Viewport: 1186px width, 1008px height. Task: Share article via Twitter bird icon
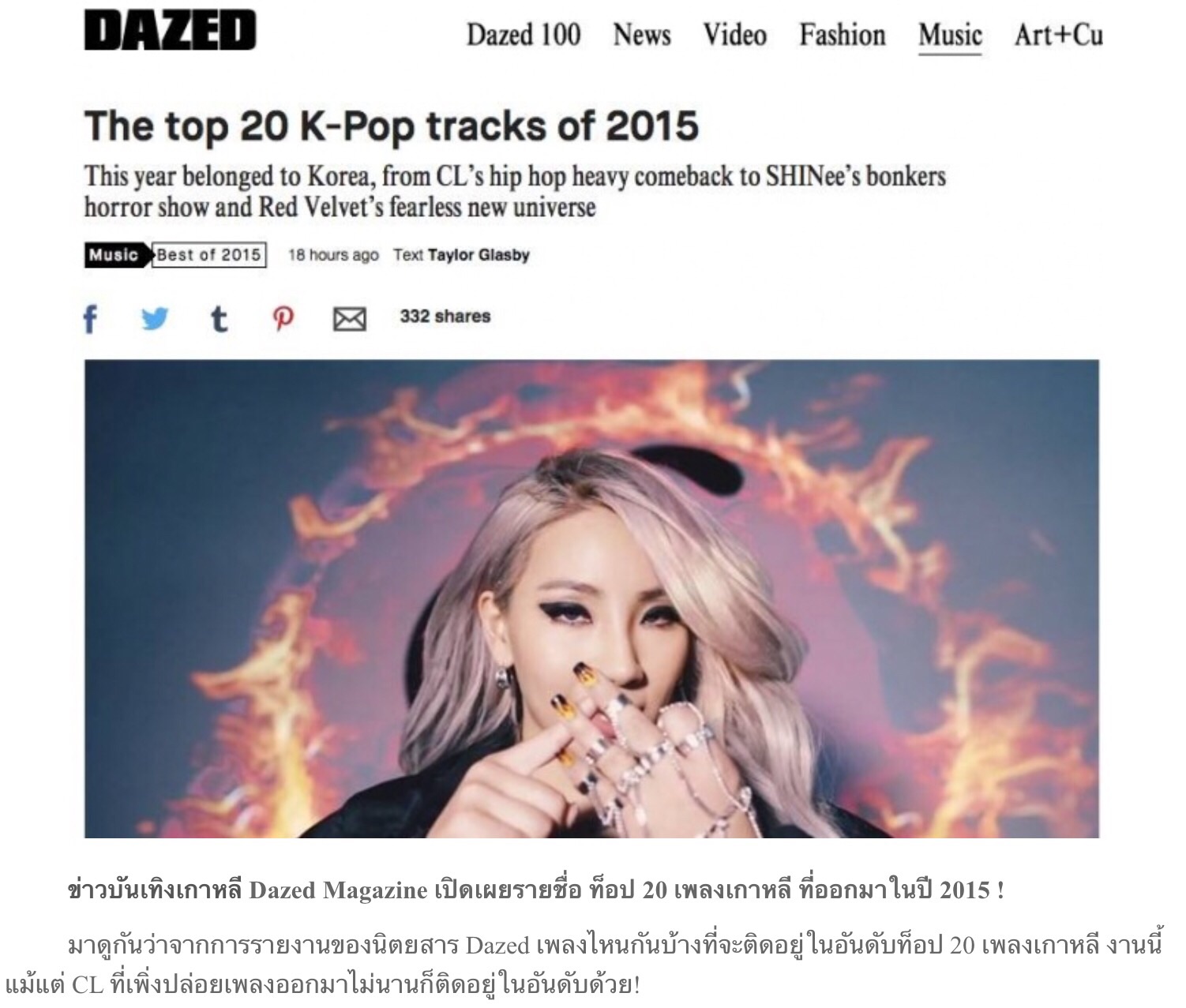point(155,319)
